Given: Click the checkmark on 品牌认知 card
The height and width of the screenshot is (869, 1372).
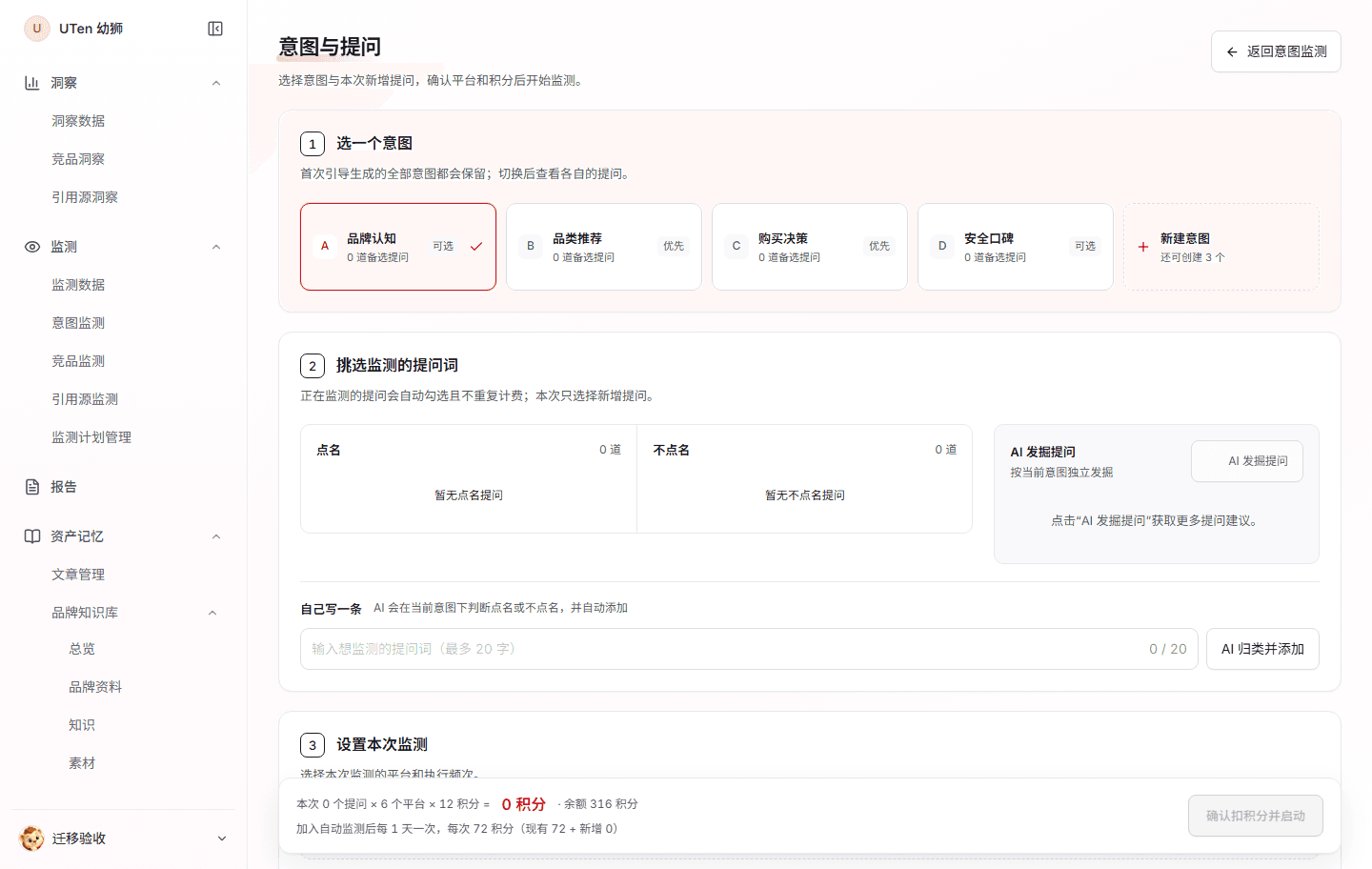Looking at the screenshot, I should [476, 246].
